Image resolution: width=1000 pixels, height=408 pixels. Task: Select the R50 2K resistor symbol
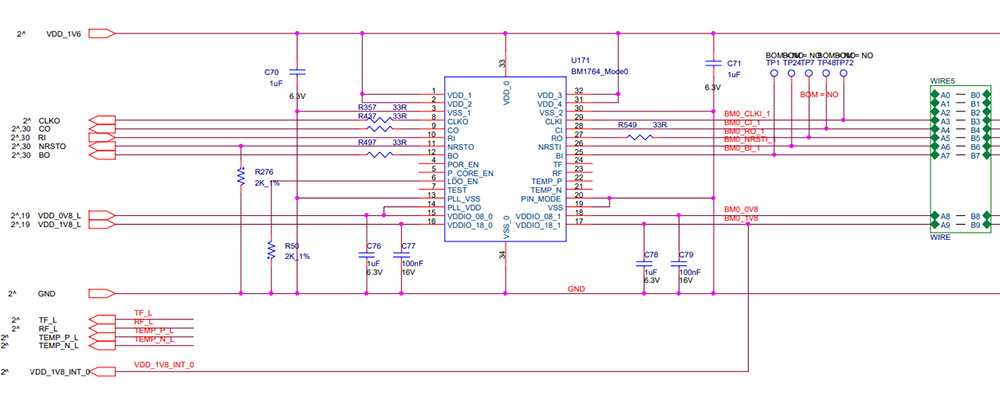(x=270, y=250)
